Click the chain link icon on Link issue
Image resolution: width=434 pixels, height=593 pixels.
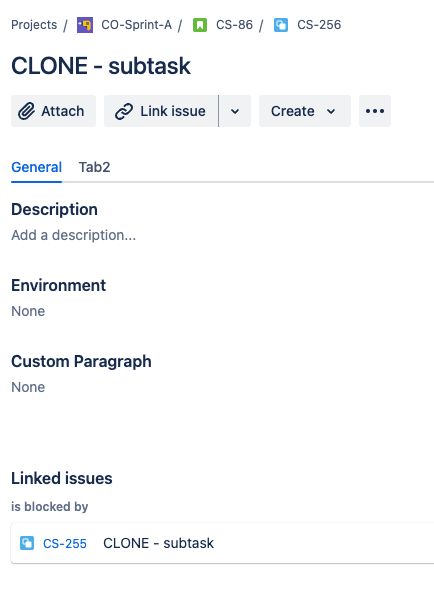pos(124,111)
